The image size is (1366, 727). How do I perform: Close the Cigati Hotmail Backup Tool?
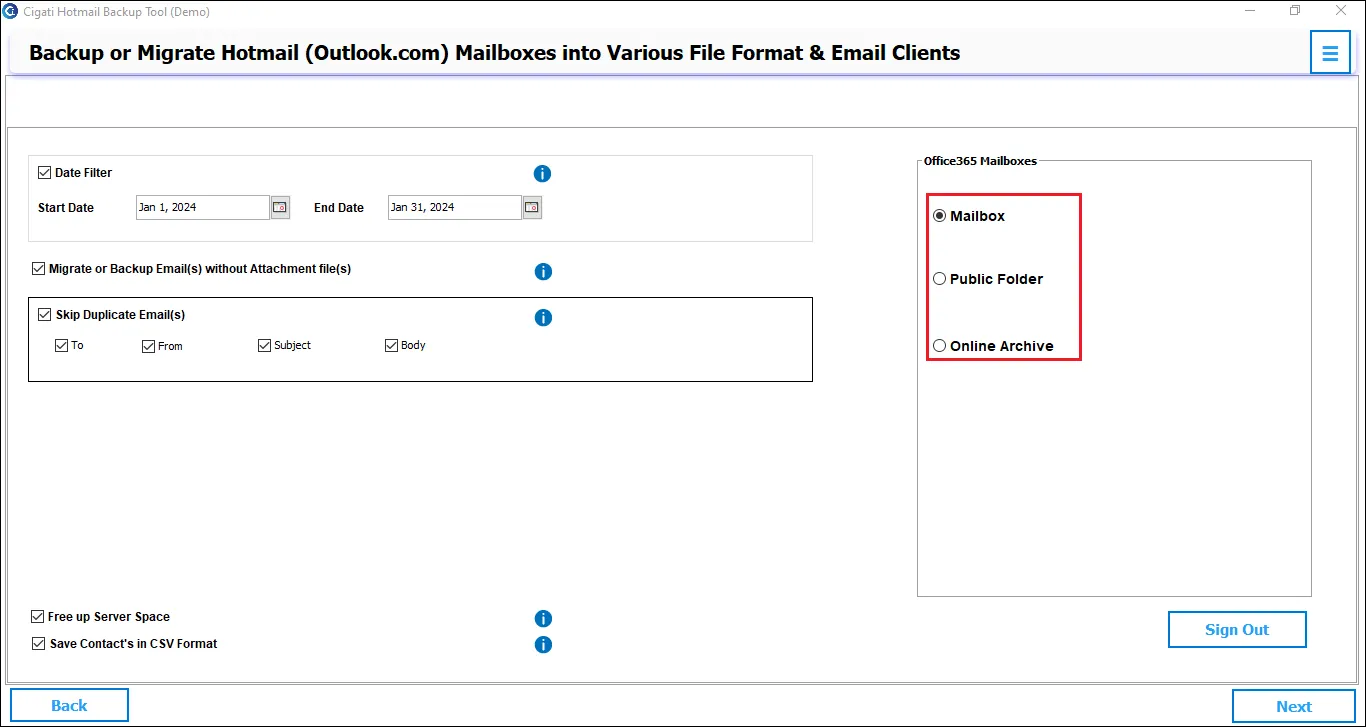(1342, 11)
